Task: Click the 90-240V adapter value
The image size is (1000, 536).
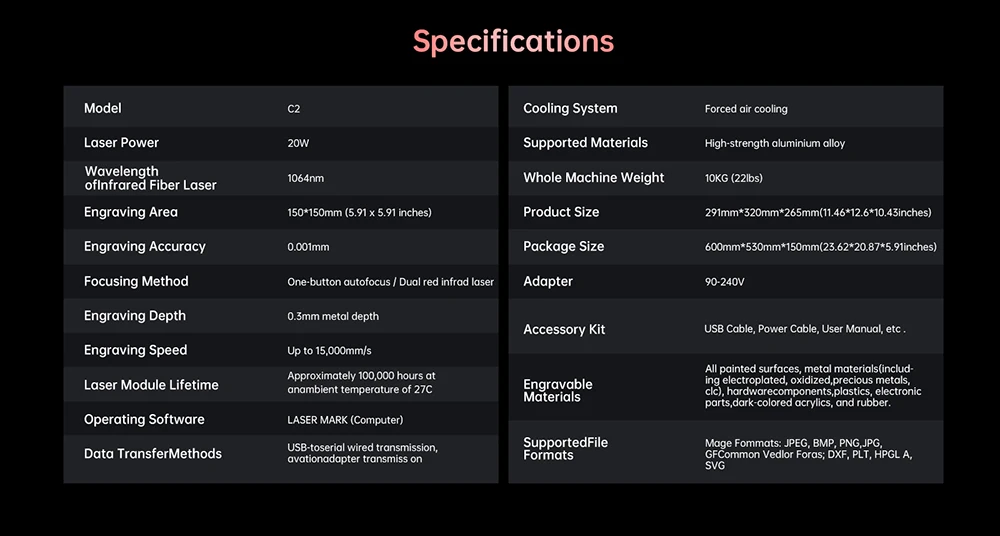Action: coord(725,282)
